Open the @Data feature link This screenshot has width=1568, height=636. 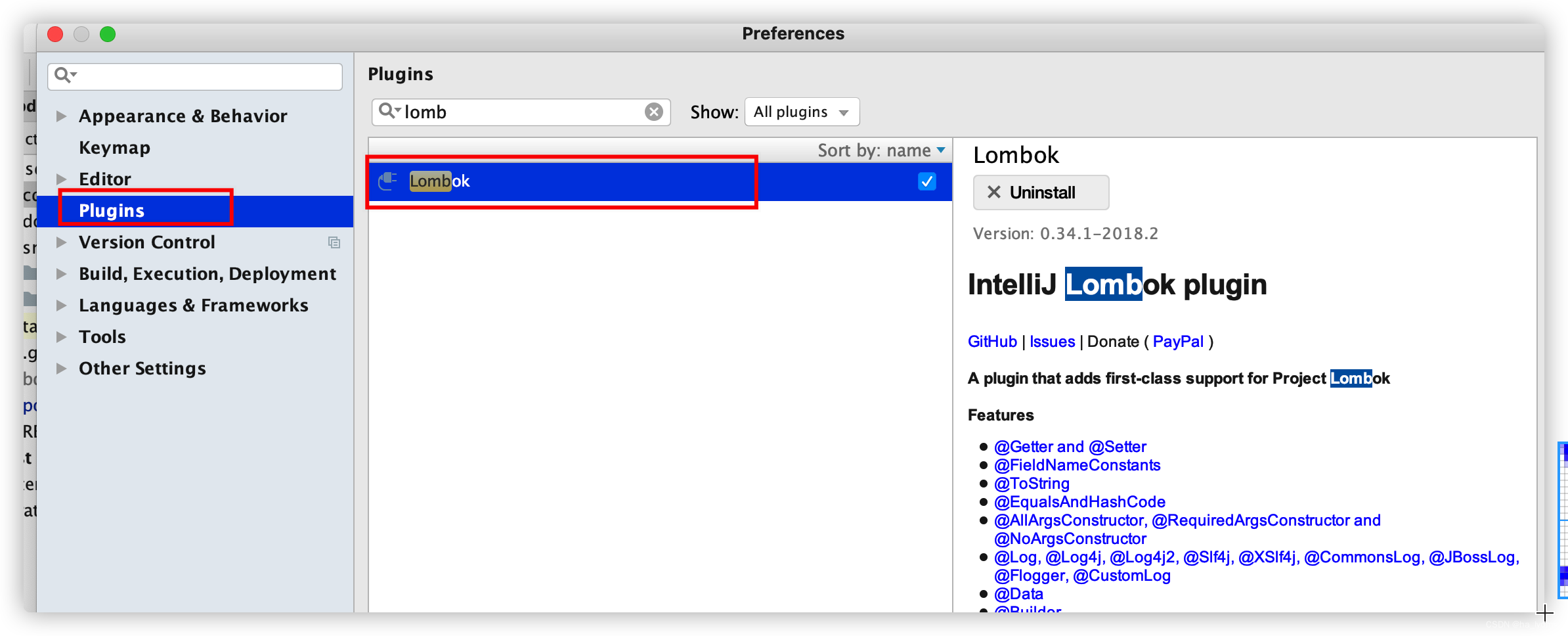point(1018,594)
